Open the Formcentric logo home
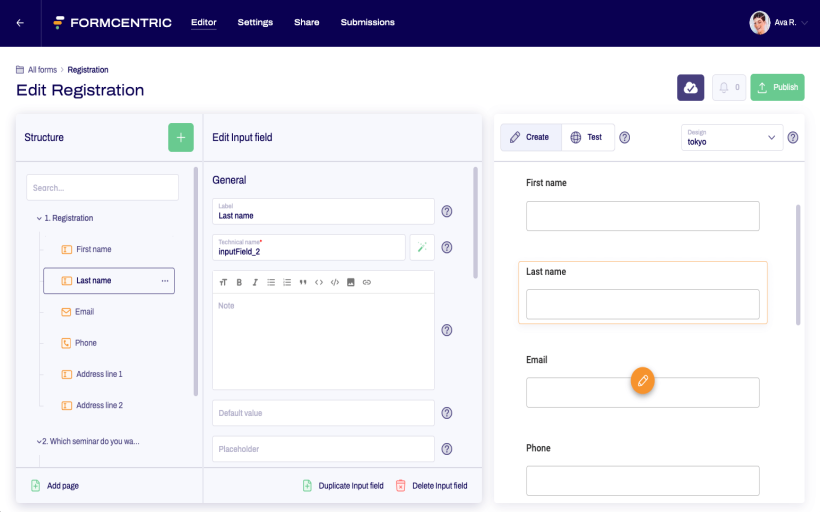This screenshot has height=512, width=820. (112, 22)
